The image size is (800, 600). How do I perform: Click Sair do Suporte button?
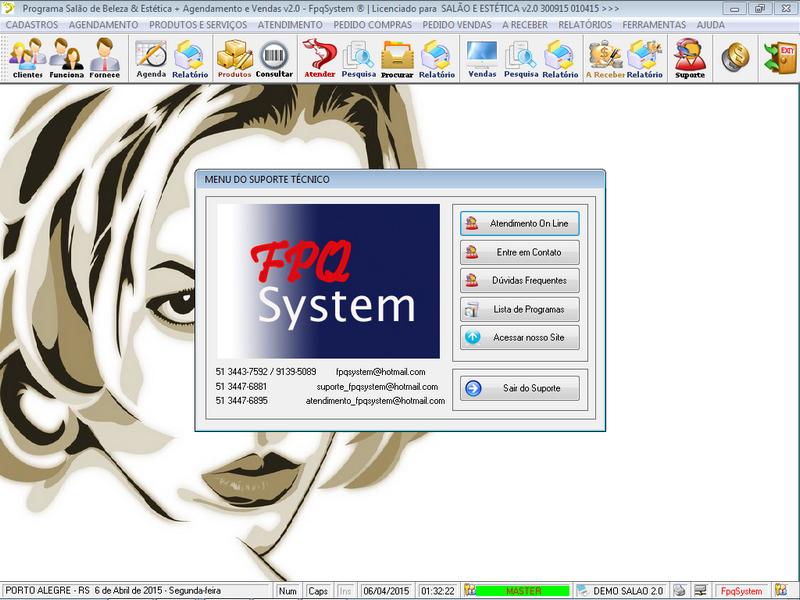pos(519,388)
